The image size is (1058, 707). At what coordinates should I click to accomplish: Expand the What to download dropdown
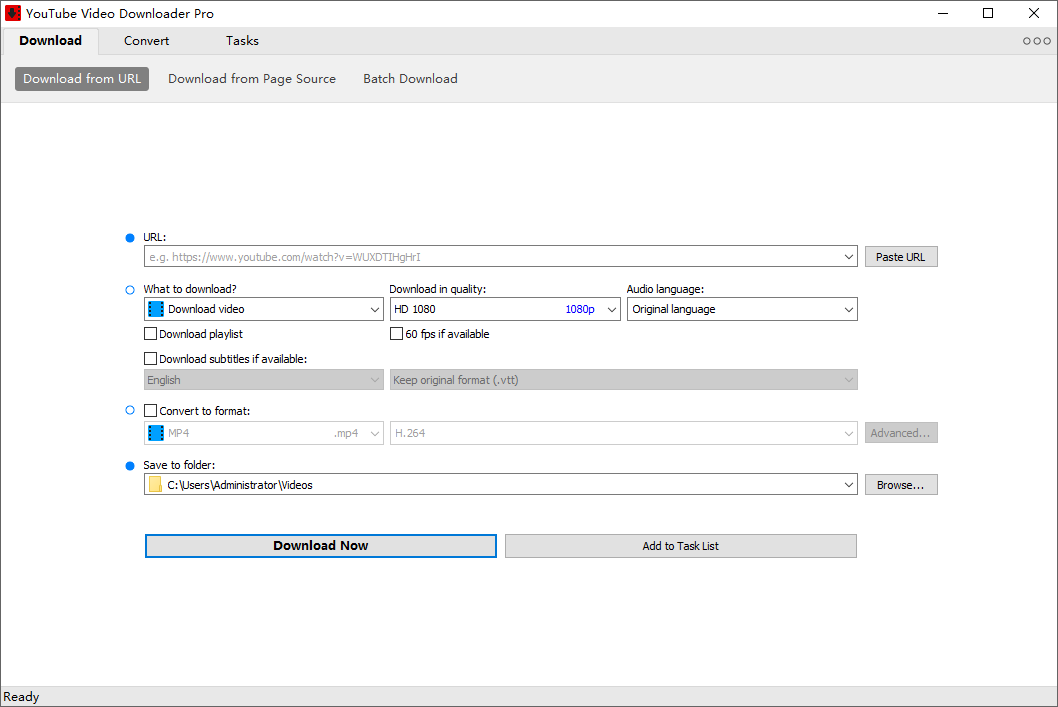coord(375,309)
